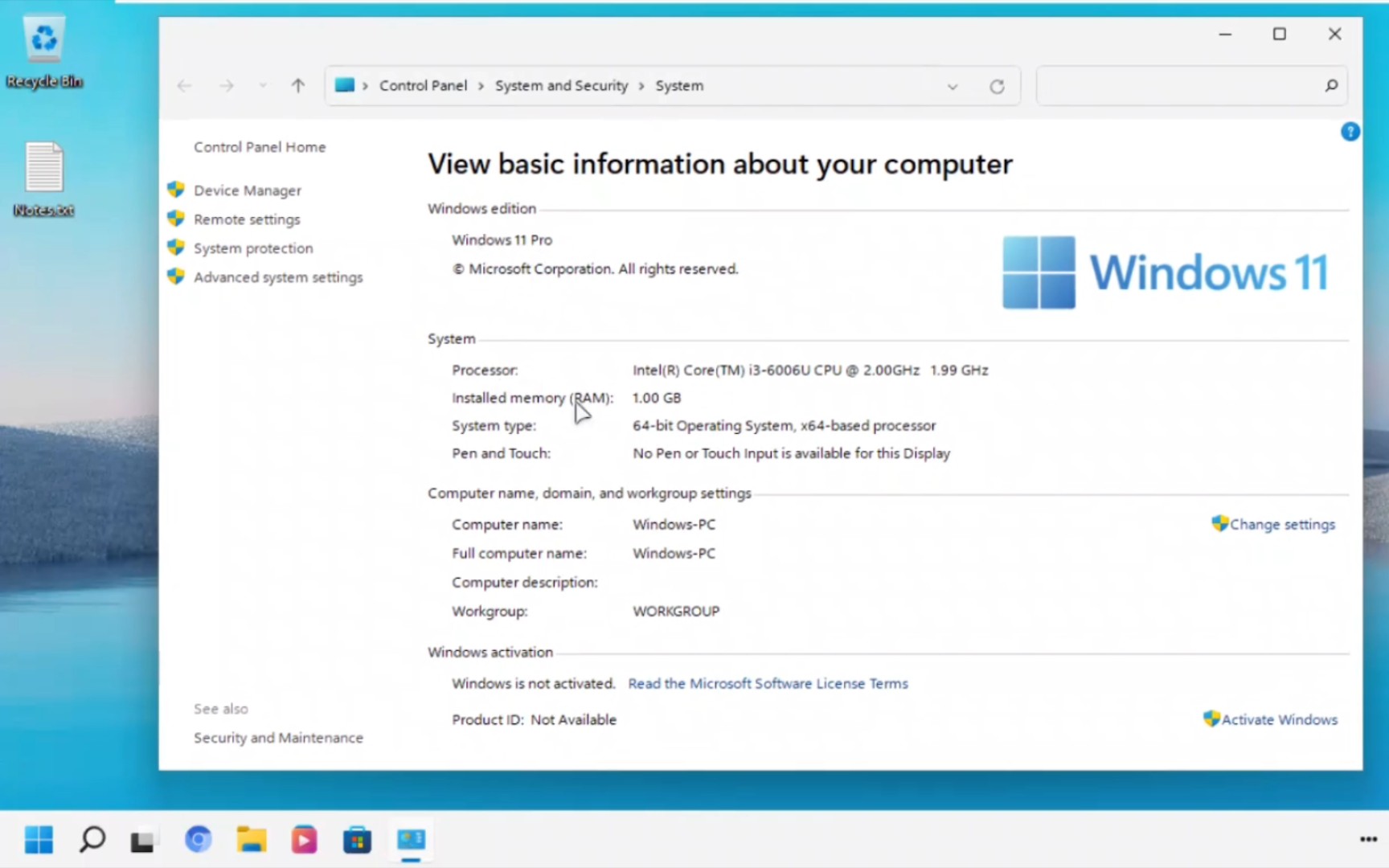Click the shield icon beside System protection

pyautogui.click(x=176, y=248)
